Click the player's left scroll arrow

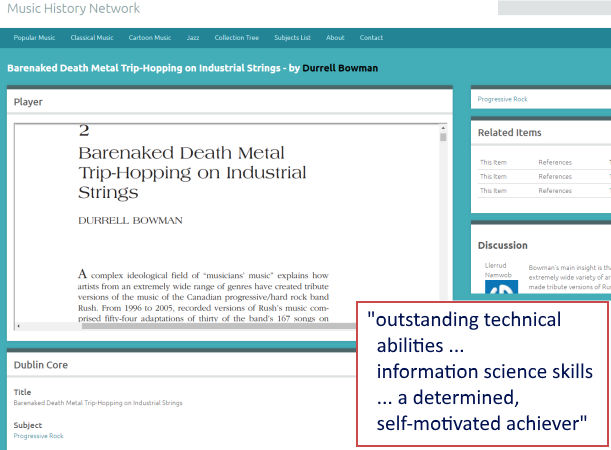pos(19,326)
